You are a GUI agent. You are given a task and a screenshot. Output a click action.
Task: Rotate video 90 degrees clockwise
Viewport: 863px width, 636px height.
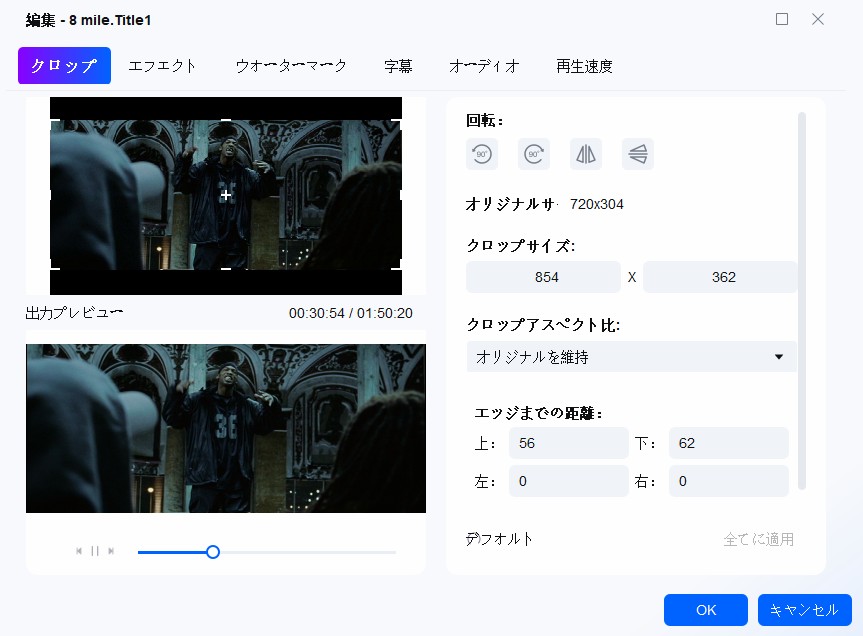(x=533, y=154)
